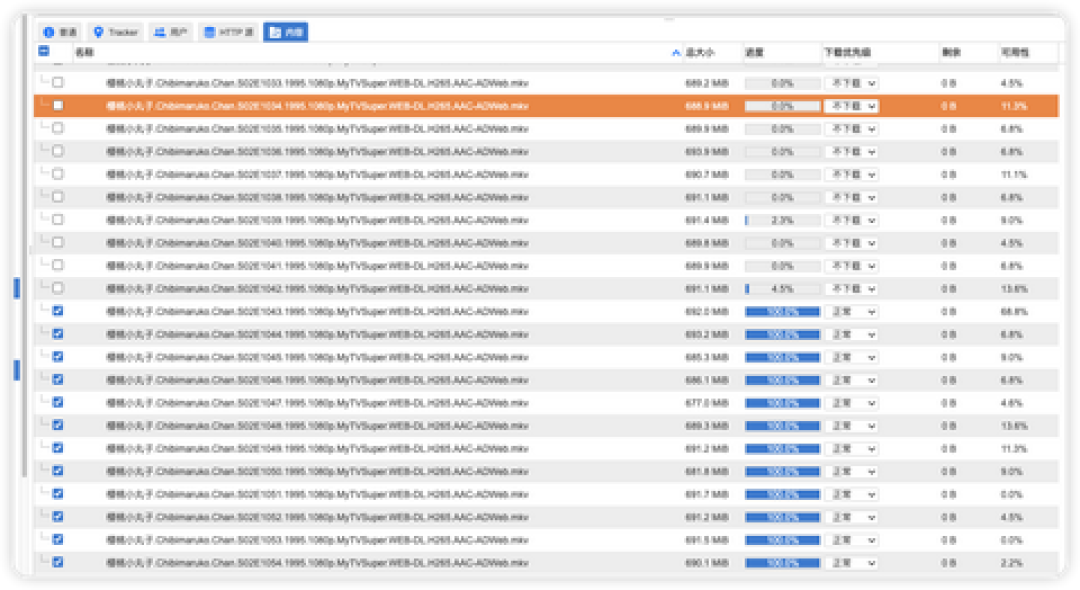Image resolution: width=1080 pixels, height=590 pixels.
Task: Click the file size of episode S02E1049
Action: pyautogui.click(x=707, y=449)
